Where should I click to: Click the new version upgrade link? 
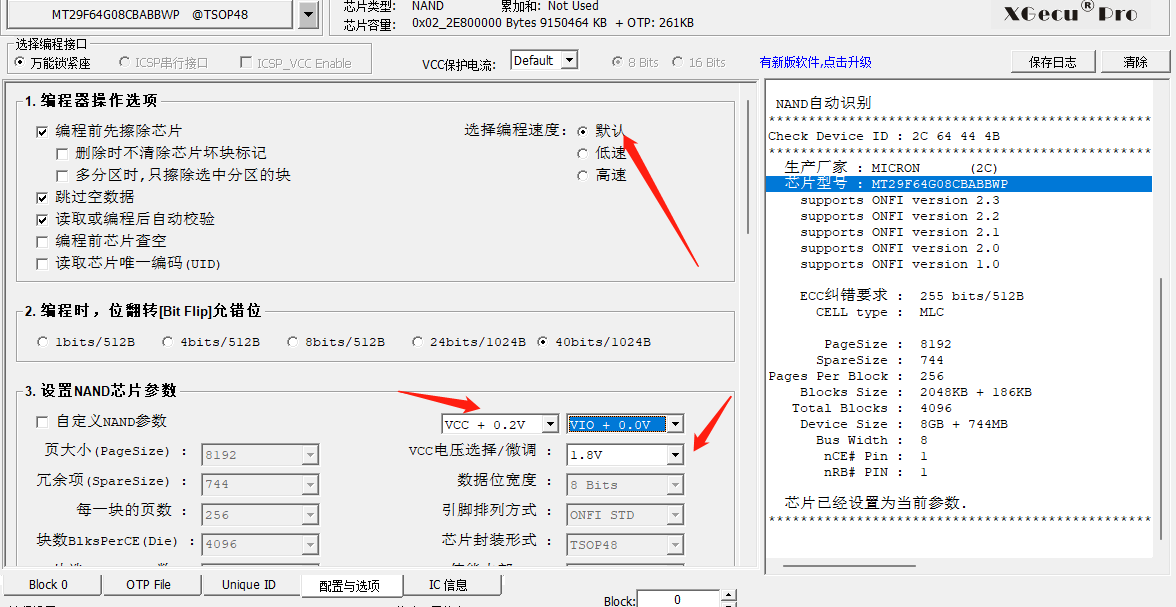point(815,62)
